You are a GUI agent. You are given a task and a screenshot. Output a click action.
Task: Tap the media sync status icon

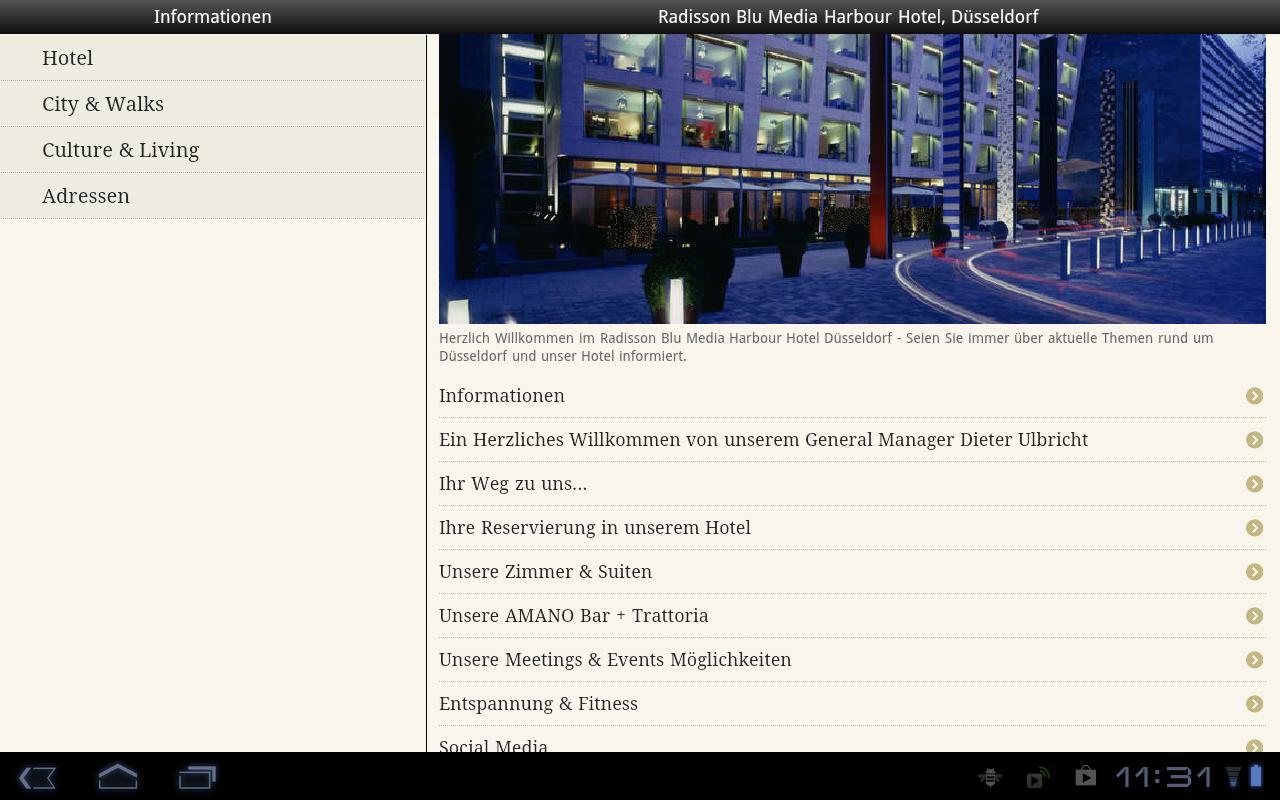click(x=1038, y=777)
